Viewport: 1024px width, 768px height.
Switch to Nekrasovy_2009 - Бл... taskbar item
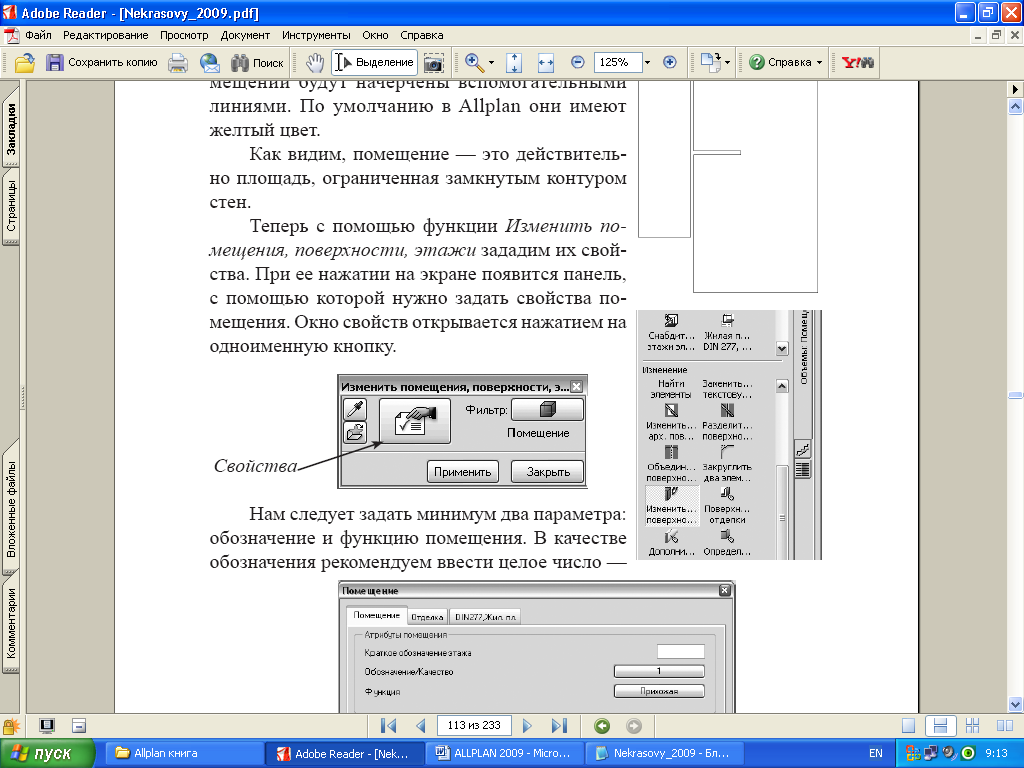pos(665,753)
